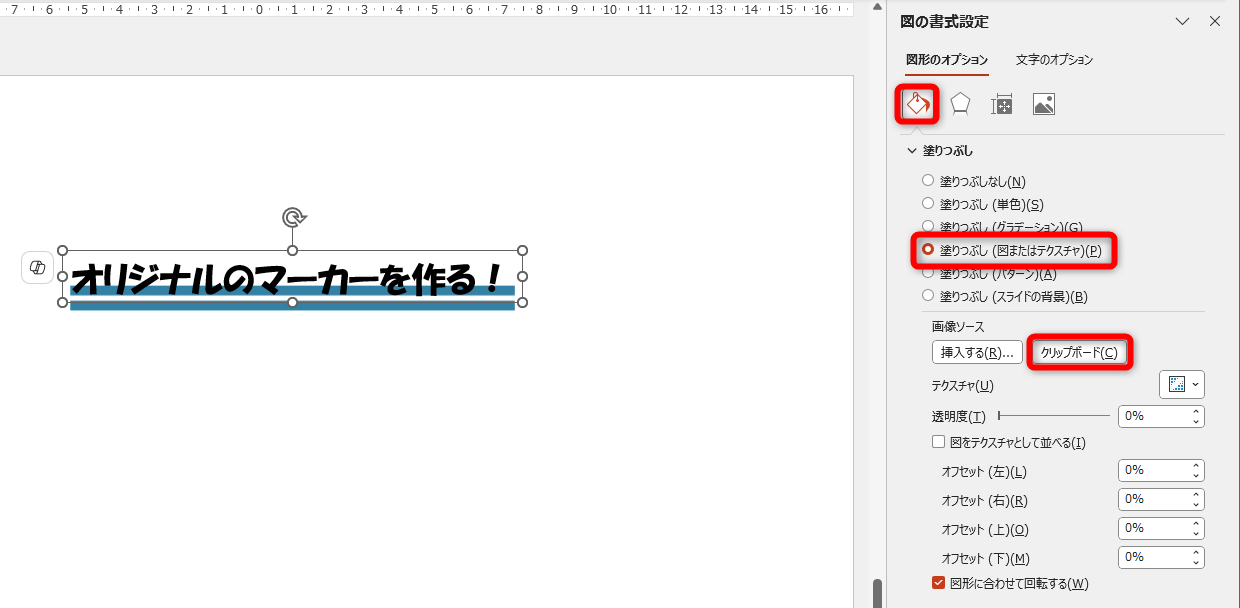Image resolution: width=1240 pixels, height=608 pixels.
Task: Open the 効果 pentagon icon
Action: (x=959, y=103)
